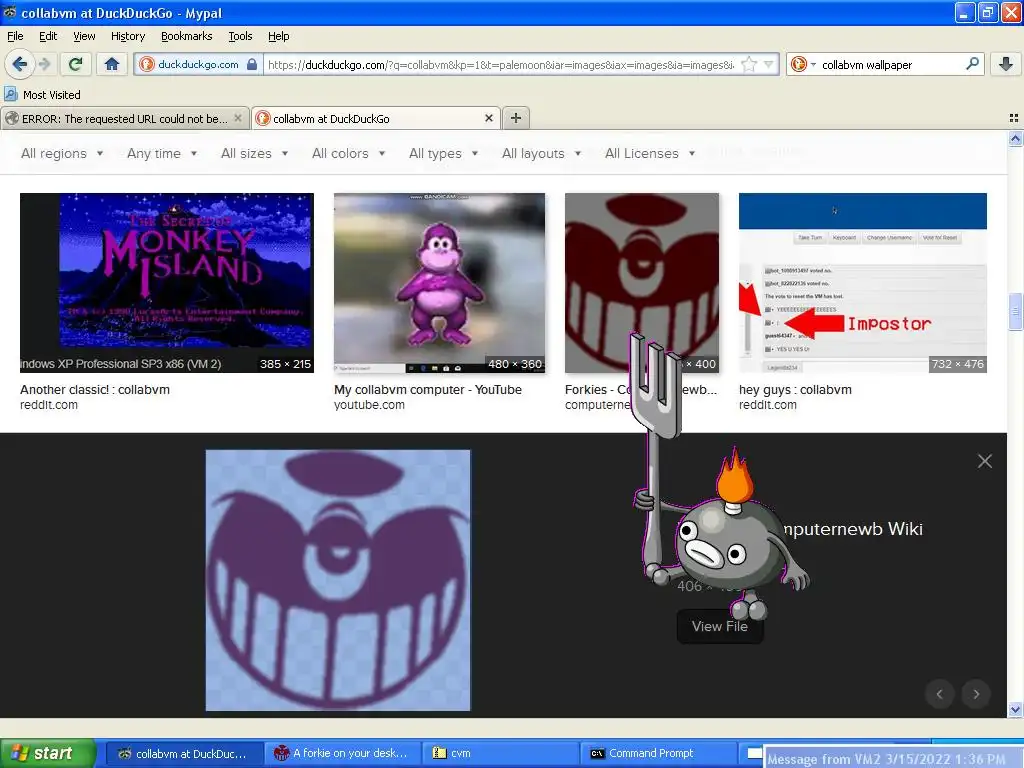Expand the All sizes filter
The height and width of the screenshot is (768, 1024).
click(x=254, y=153)
